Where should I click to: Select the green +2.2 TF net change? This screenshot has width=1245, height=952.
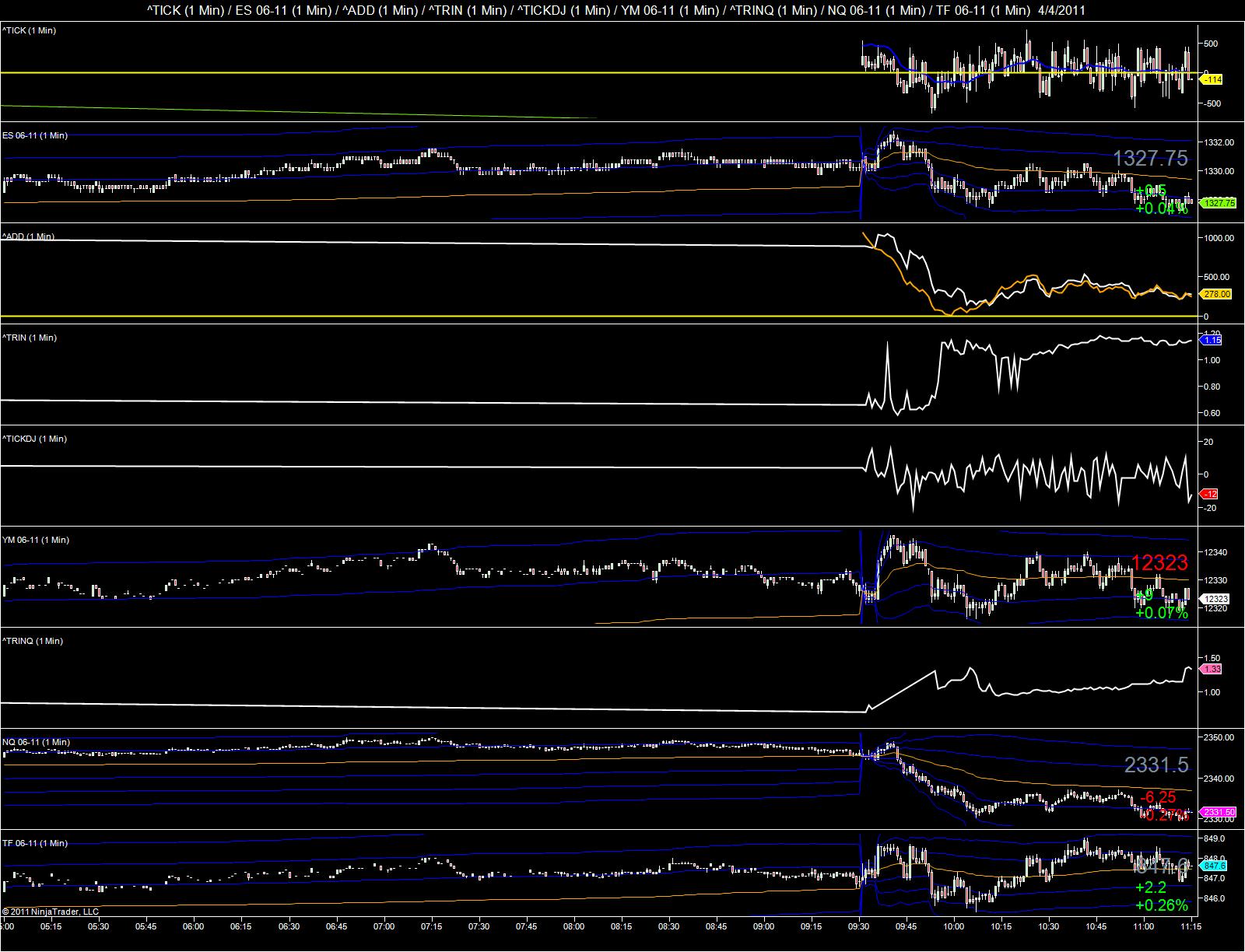point(1151,887)
